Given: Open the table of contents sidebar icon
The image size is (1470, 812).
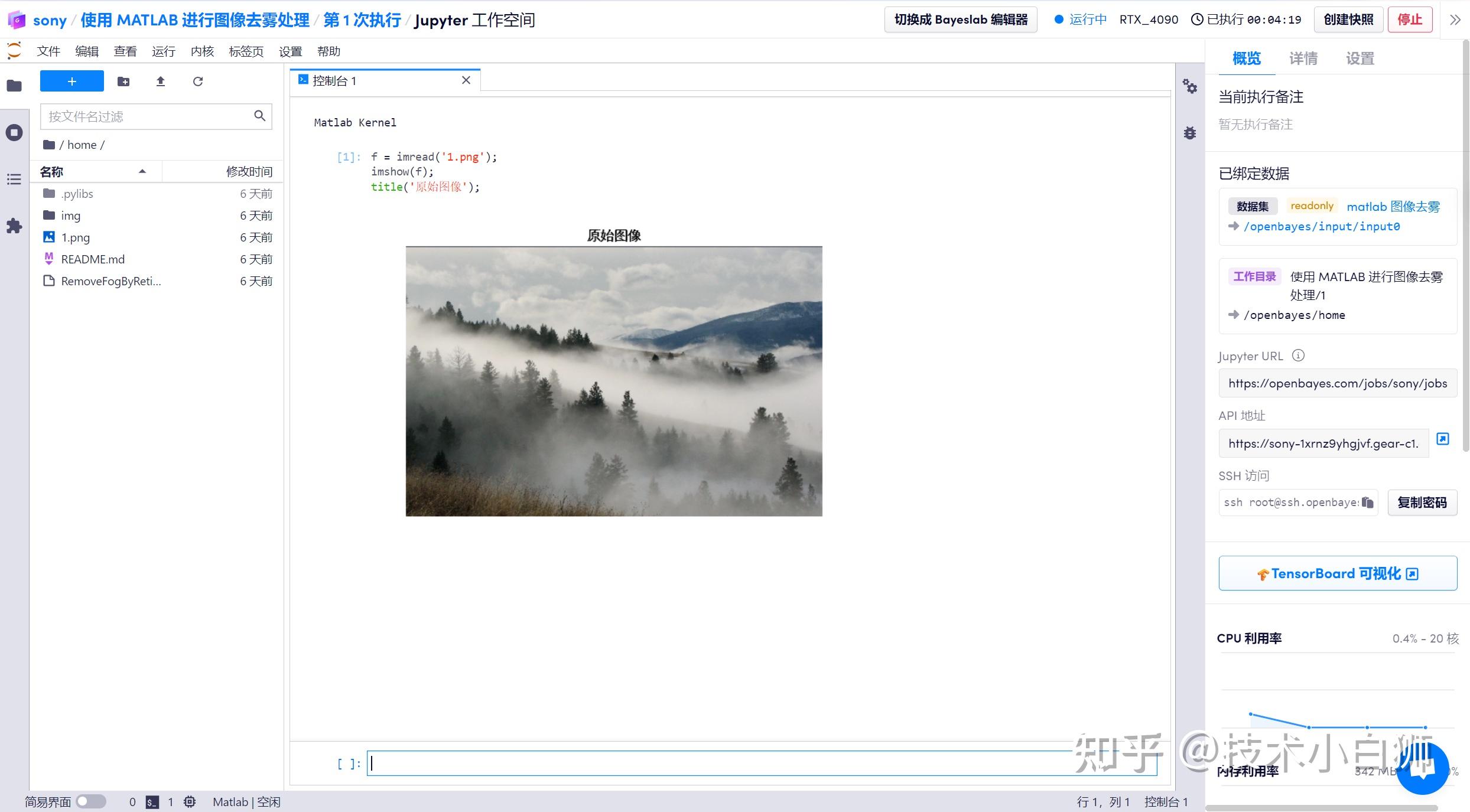Looking at the screenshot, I should point(14,179).
